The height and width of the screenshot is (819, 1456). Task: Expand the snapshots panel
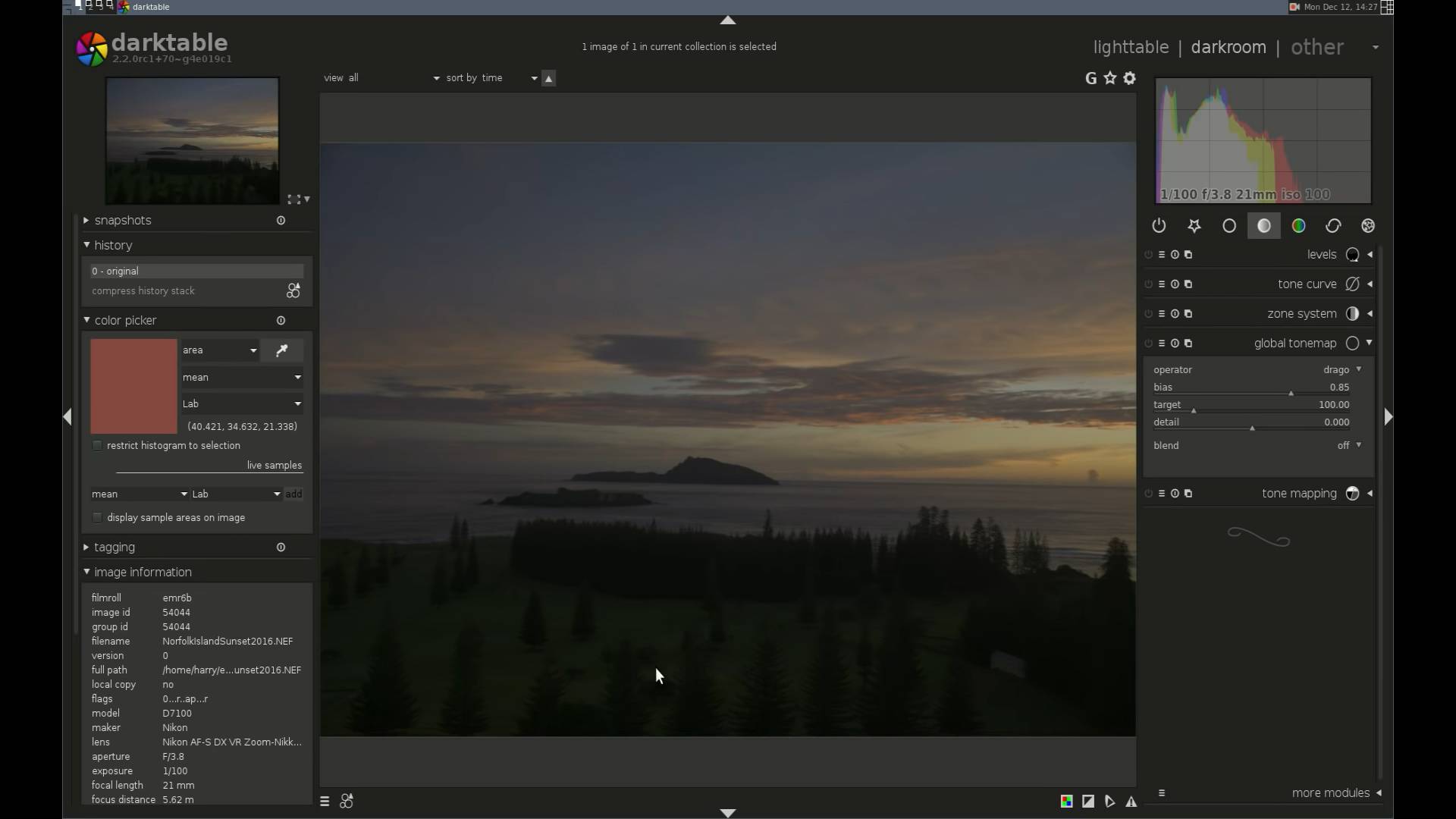(123, 221)
